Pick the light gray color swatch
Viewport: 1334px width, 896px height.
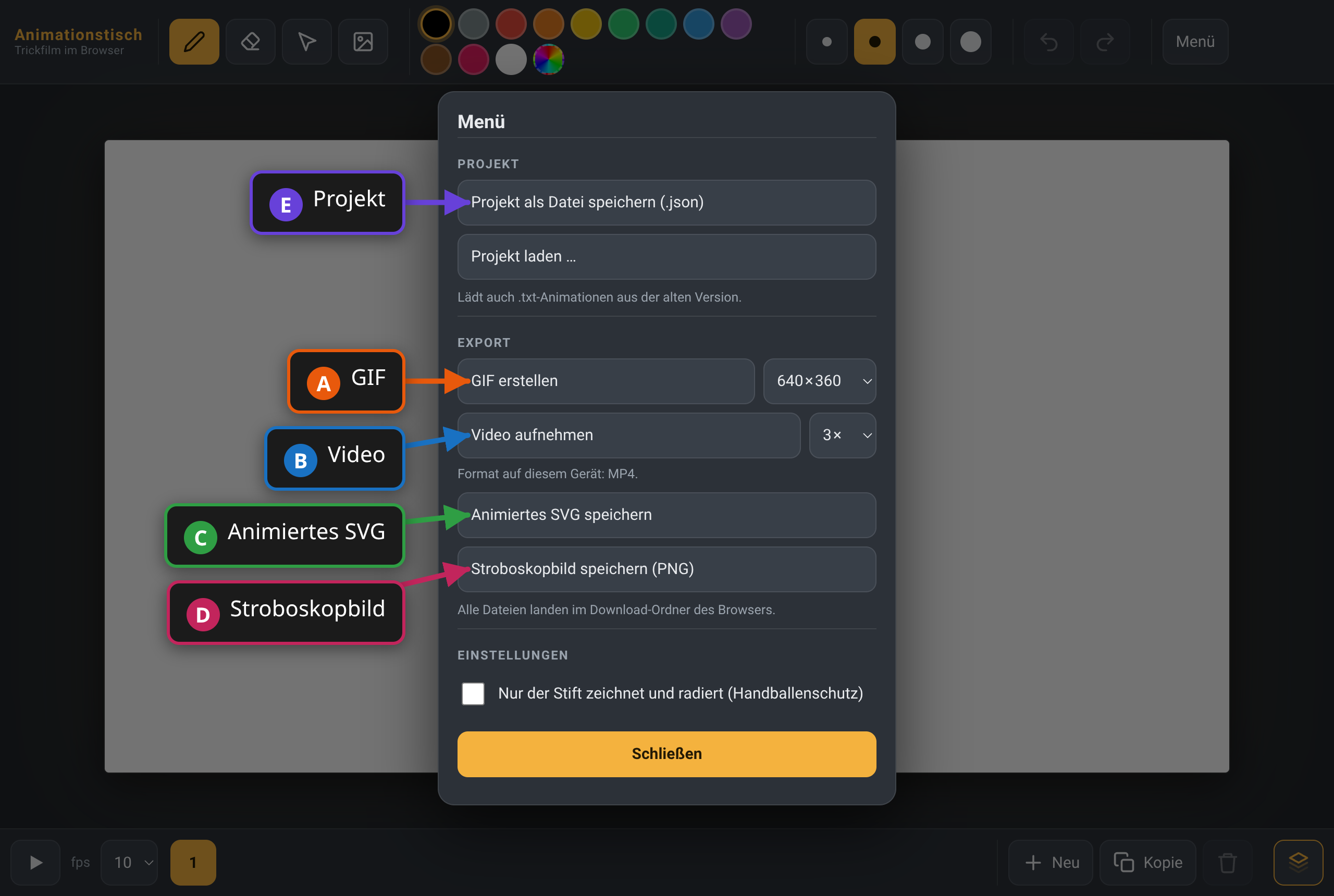click(x=510, y=59)
